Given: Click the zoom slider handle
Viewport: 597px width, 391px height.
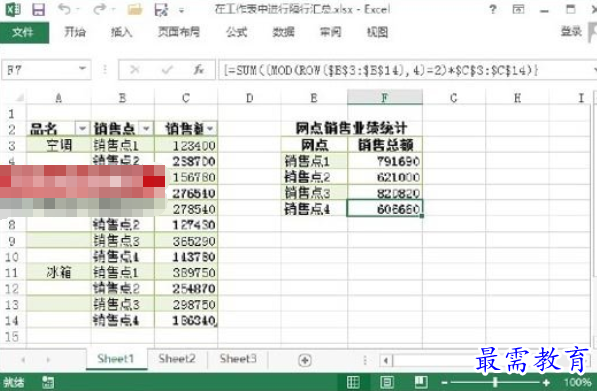Looking at the screenshot, I should click(x=495, y=382).
